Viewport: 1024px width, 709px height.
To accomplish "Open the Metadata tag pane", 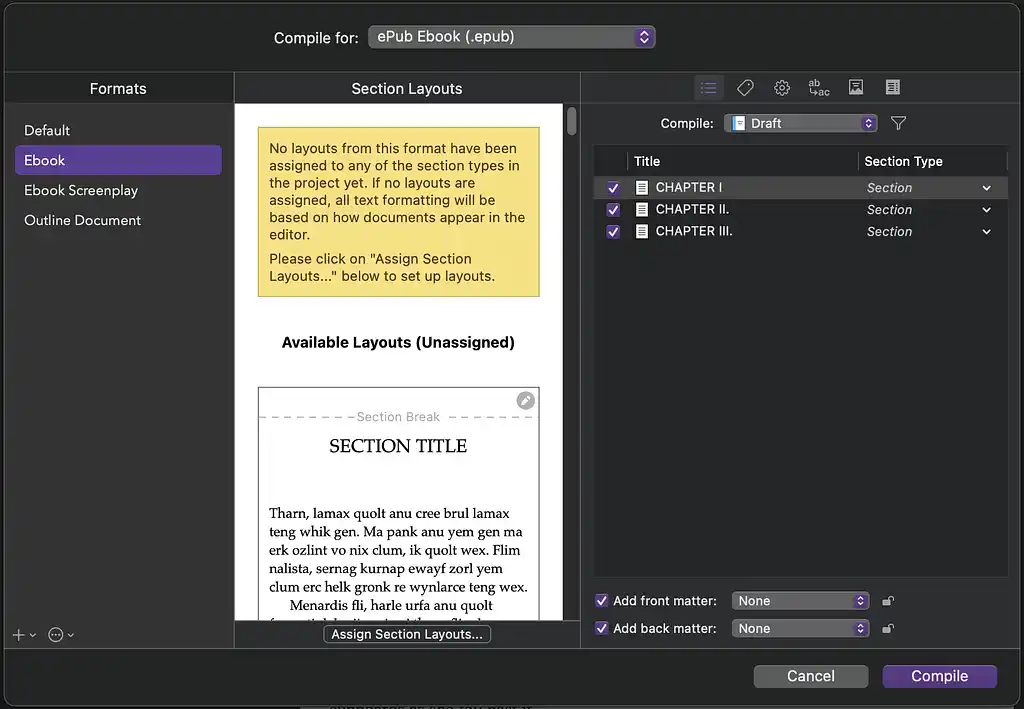I will click(745, 87).
